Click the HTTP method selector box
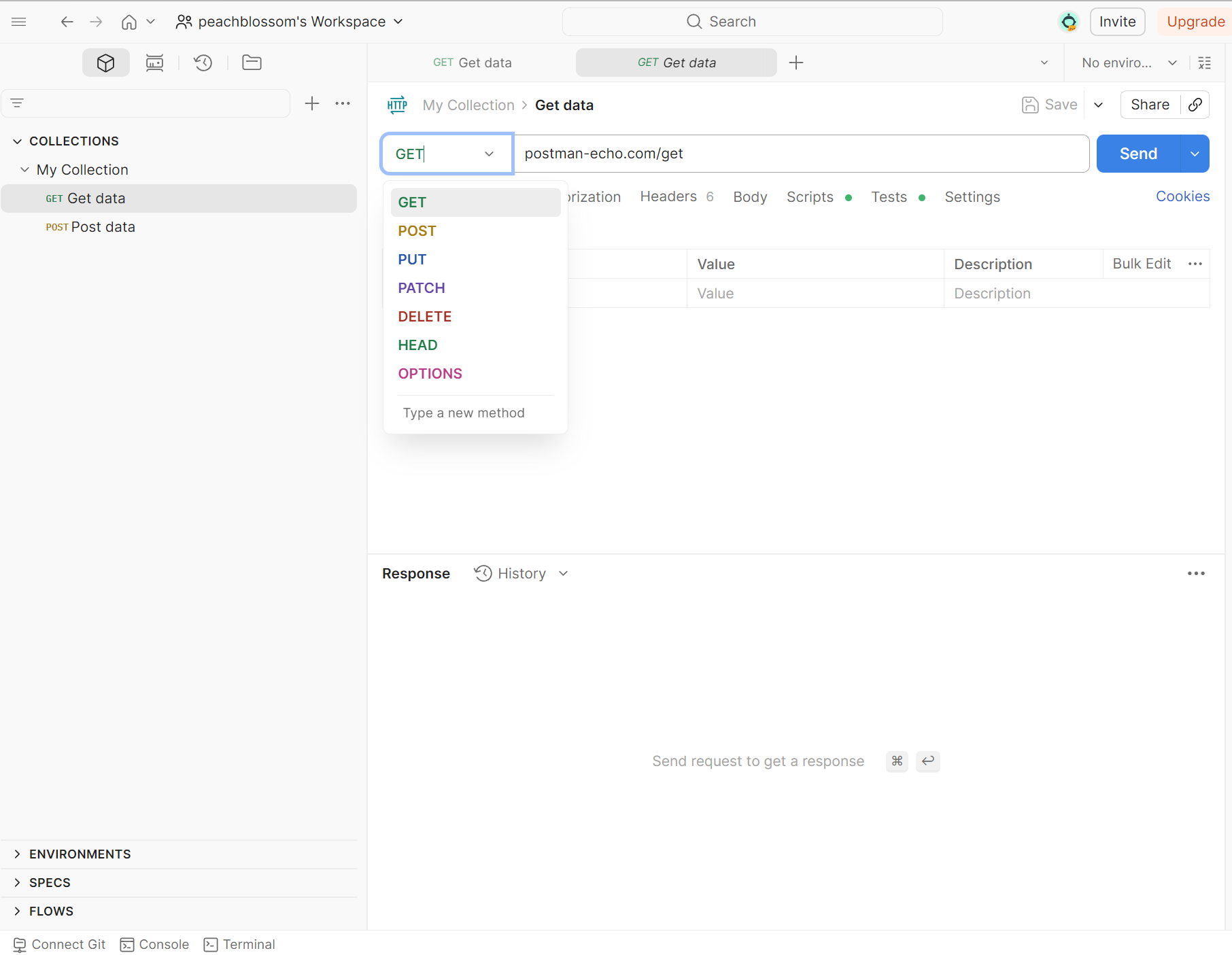 (447, 154)
